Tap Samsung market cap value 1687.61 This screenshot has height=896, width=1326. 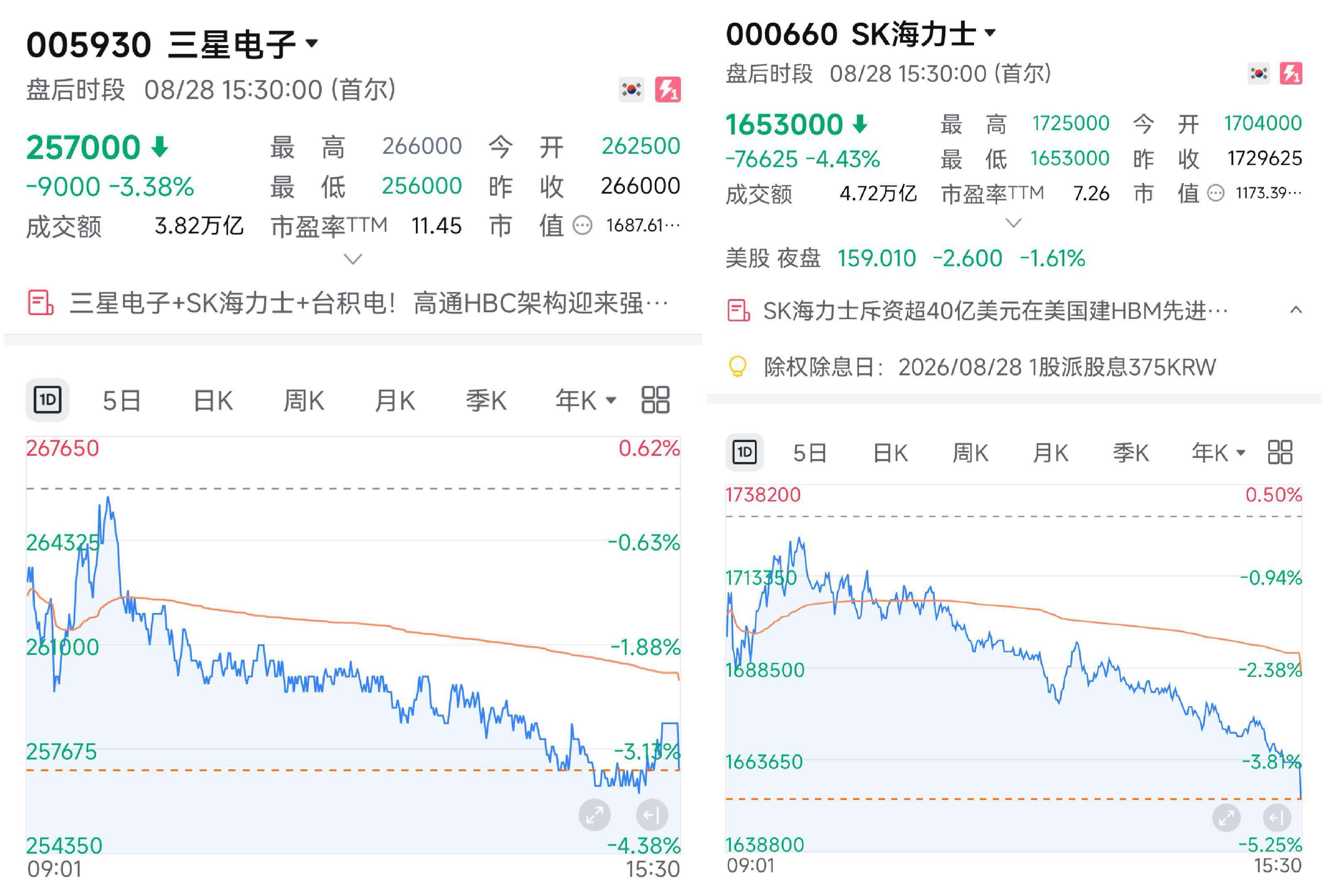click(x=643, y=225)
